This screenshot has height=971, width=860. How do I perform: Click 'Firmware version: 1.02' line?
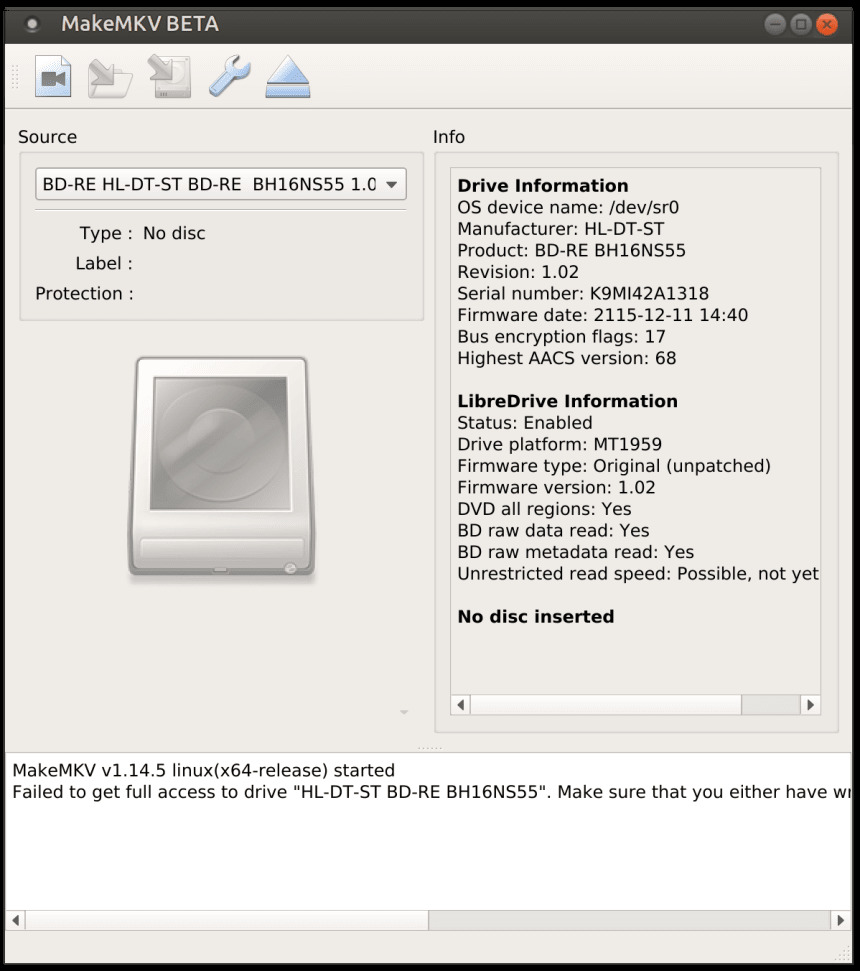(556, 488)
